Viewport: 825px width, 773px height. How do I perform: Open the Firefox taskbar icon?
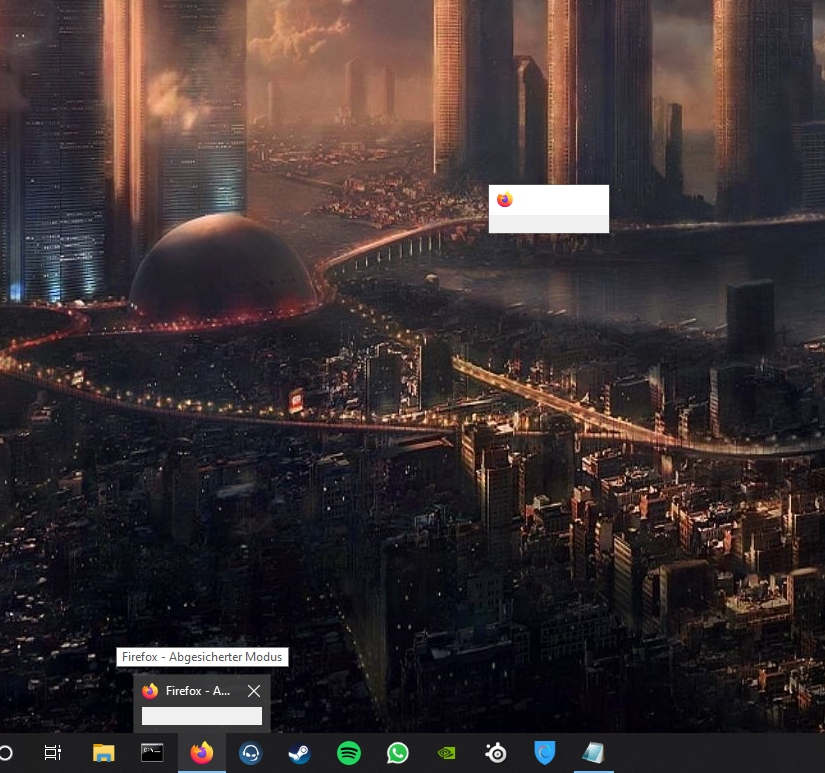pos(202,753)
